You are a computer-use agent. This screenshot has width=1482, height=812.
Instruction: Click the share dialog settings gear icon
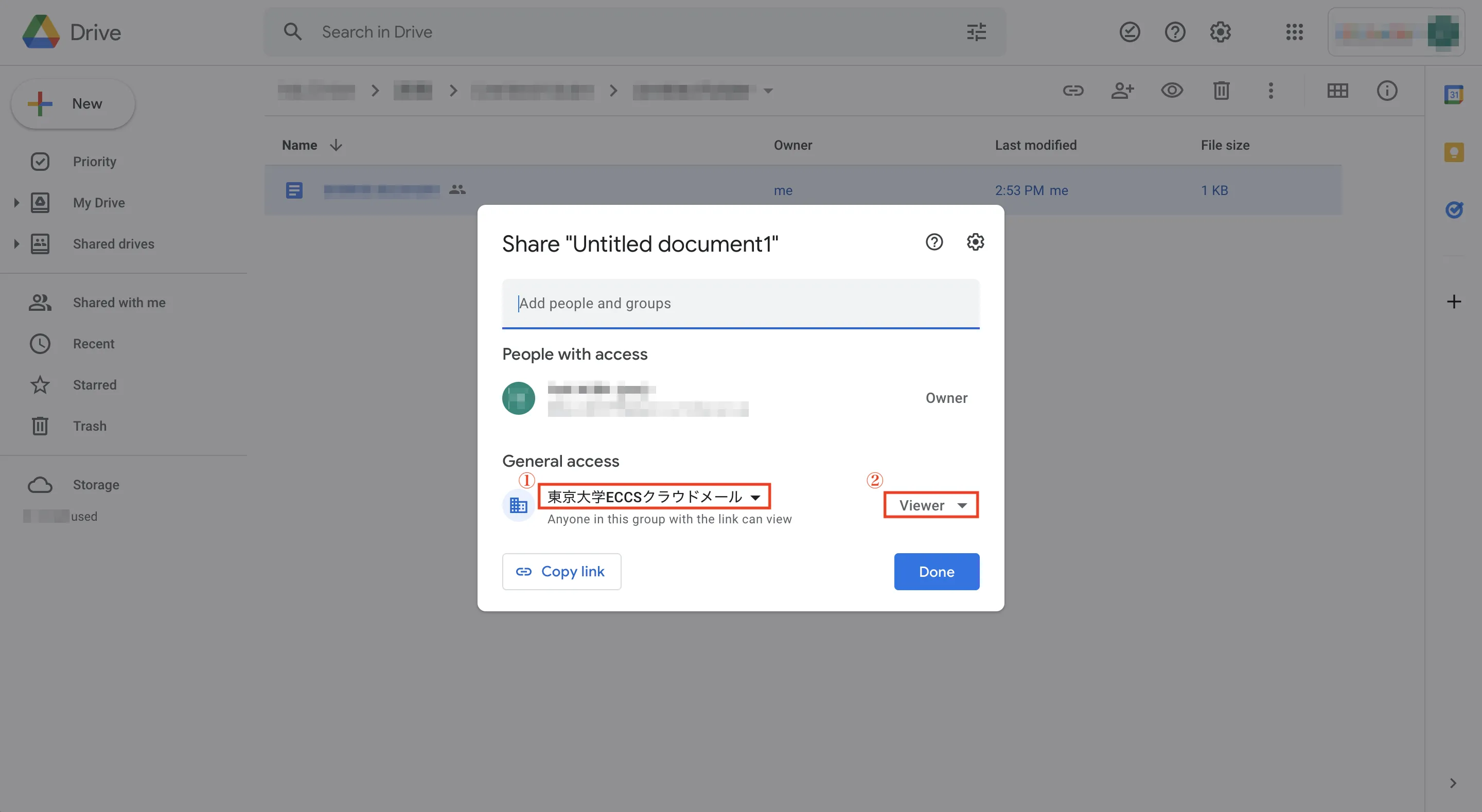[x=975, y=242]
